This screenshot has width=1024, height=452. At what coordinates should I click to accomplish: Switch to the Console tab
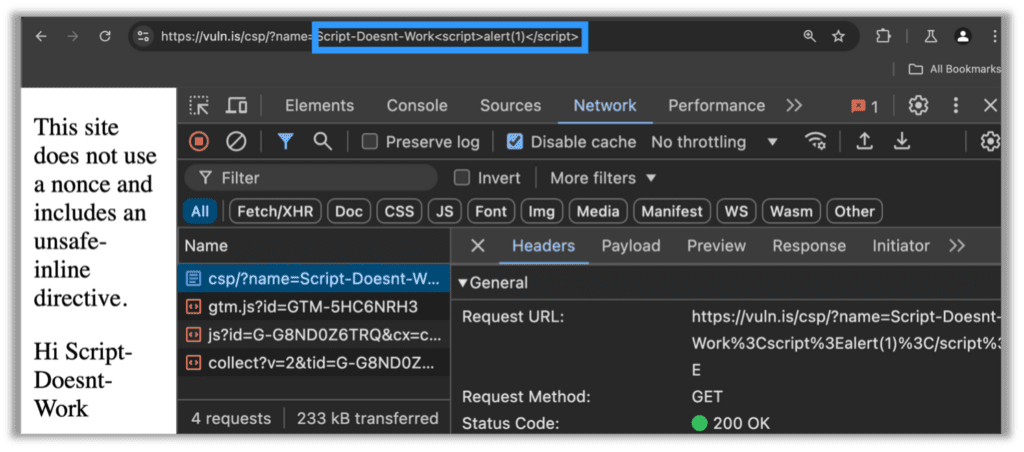(x=417, y=106)
